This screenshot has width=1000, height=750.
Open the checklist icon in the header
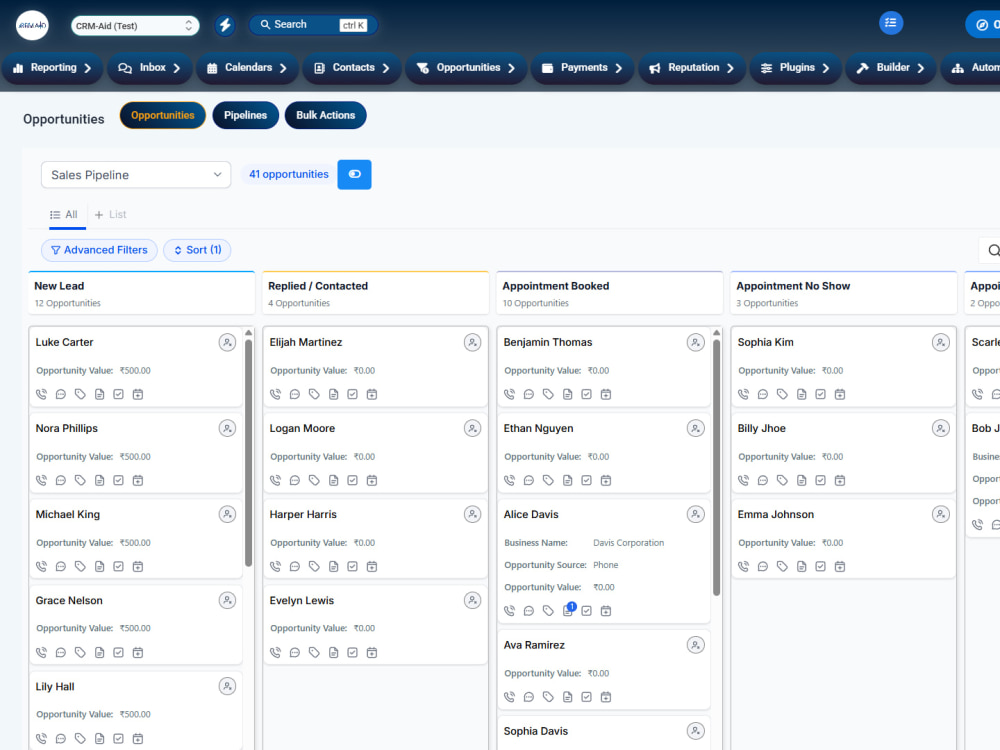pyautogui.click(x=890, y=23)
